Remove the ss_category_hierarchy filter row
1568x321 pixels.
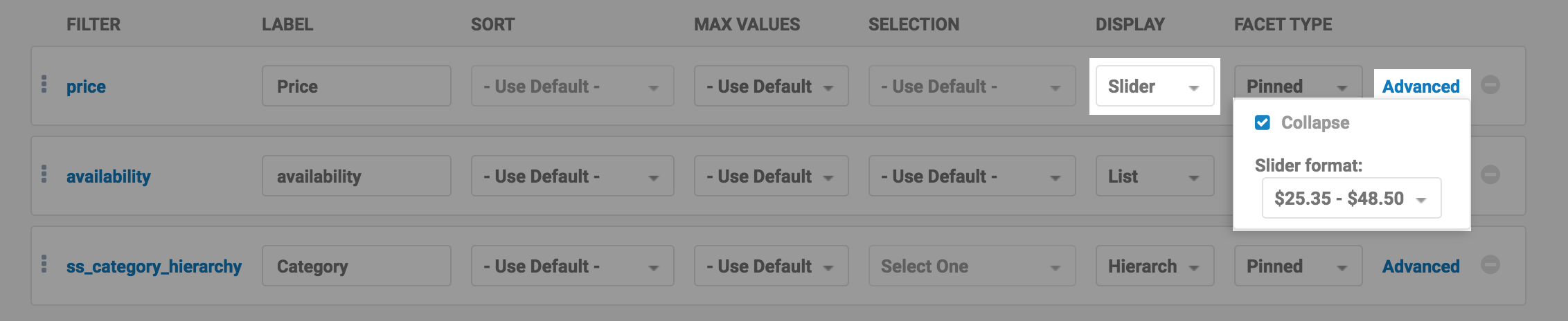pyautogui.click(x=1490, y=265)
